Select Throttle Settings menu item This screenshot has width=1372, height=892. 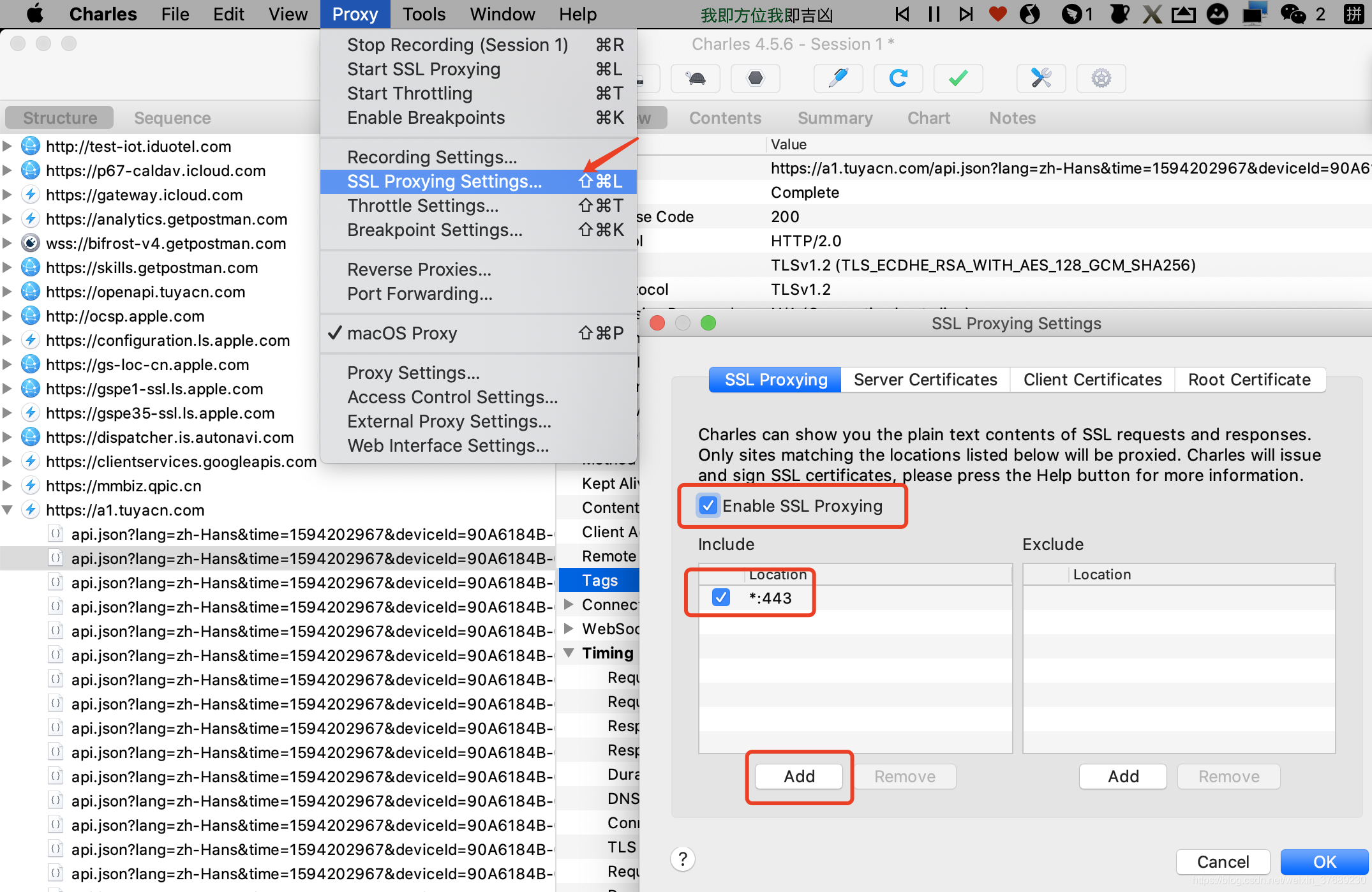pyautogui.click(x=422, y=205)
